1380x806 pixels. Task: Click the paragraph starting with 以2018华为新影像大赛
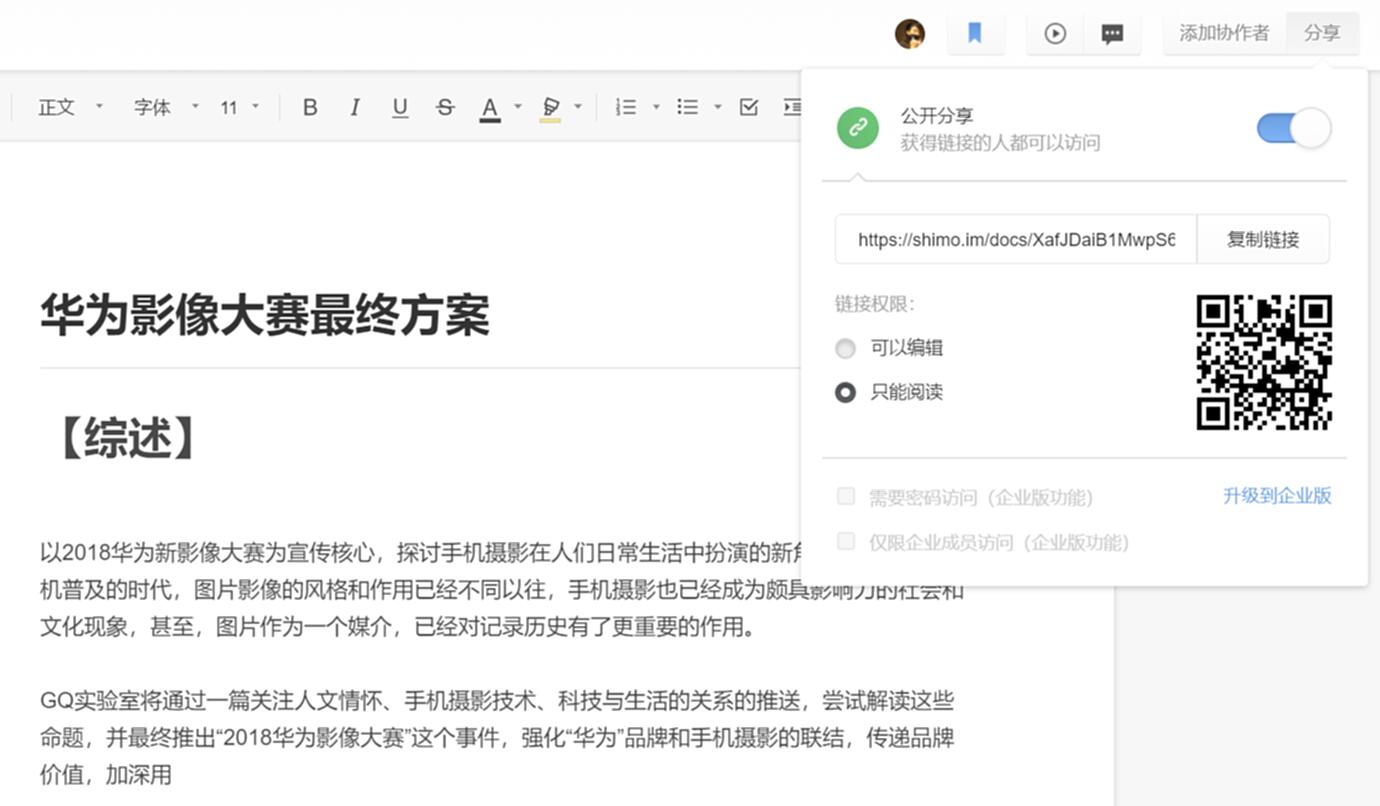click(x=502, y=590)
